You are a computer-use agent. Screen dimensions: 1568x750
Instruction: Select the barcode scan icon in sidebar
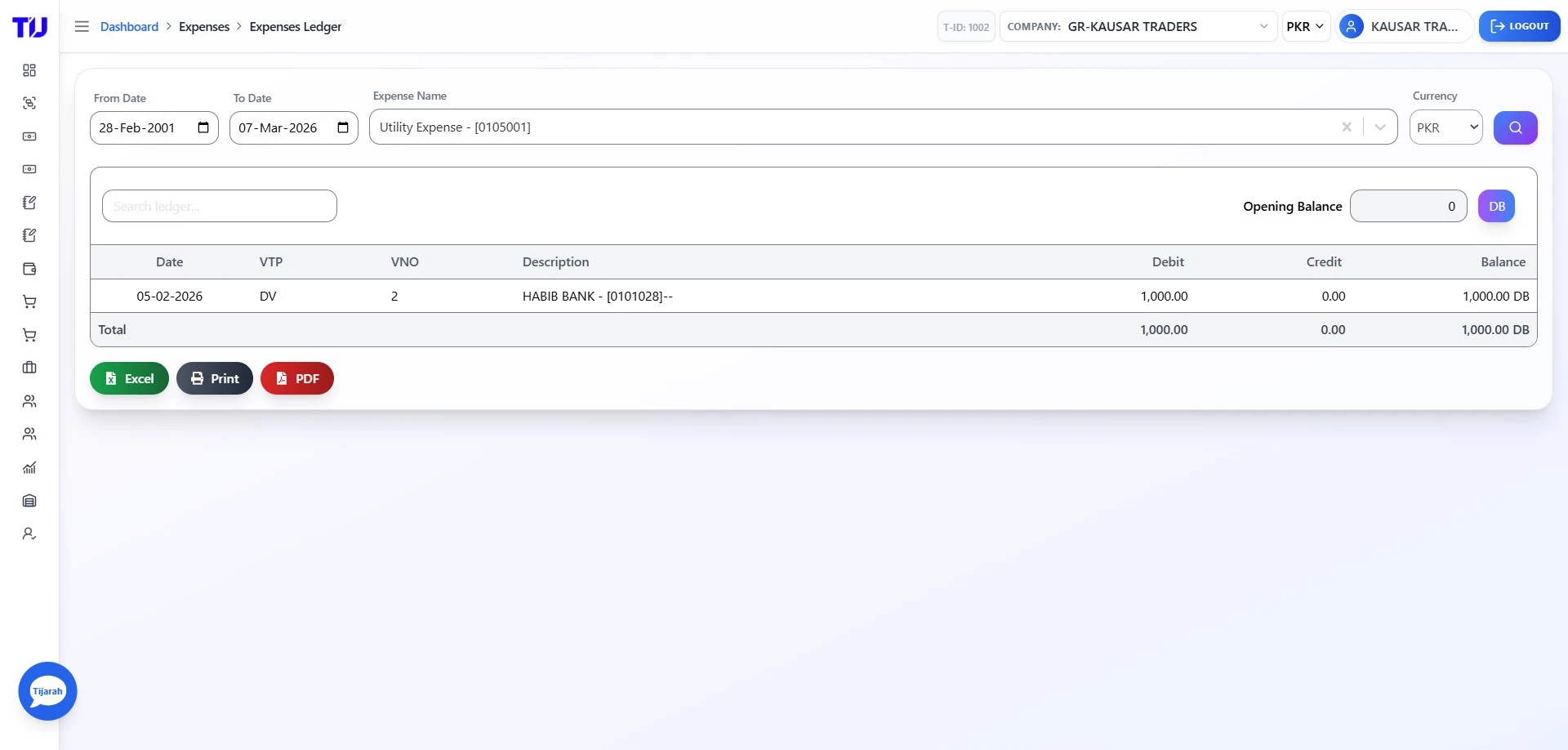click(29, 103)
